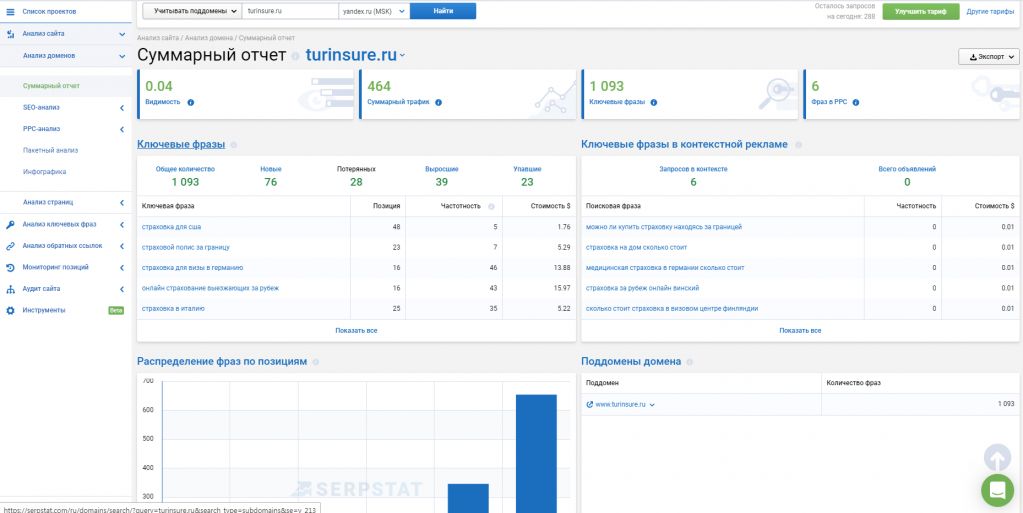Open the yandex.ru (MSK) search engine dropdown
Screen dimensions: 1023x513
click(367, 11)
